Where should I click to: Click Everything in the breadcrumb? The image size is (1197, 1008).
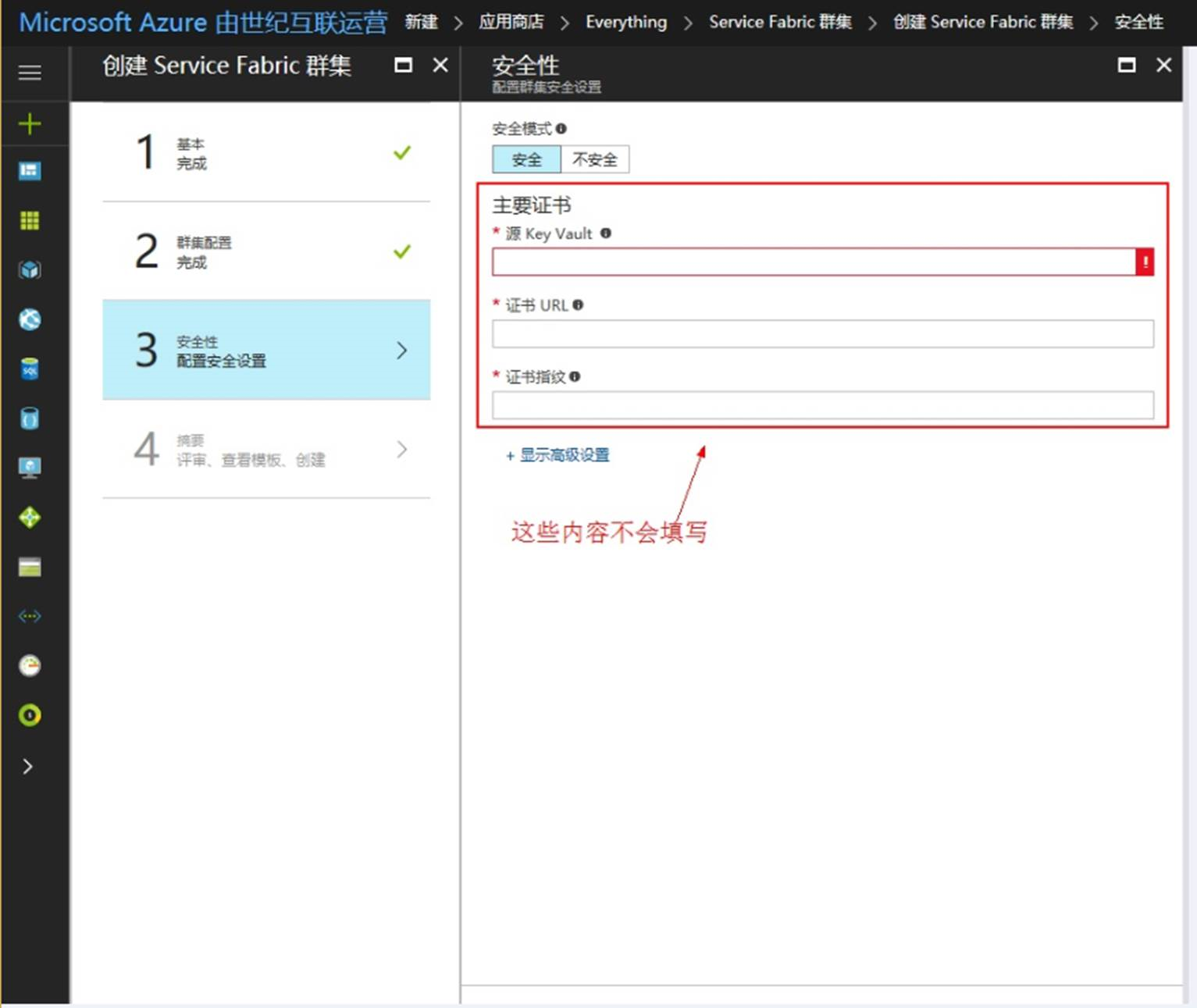[x=626, y=22]
